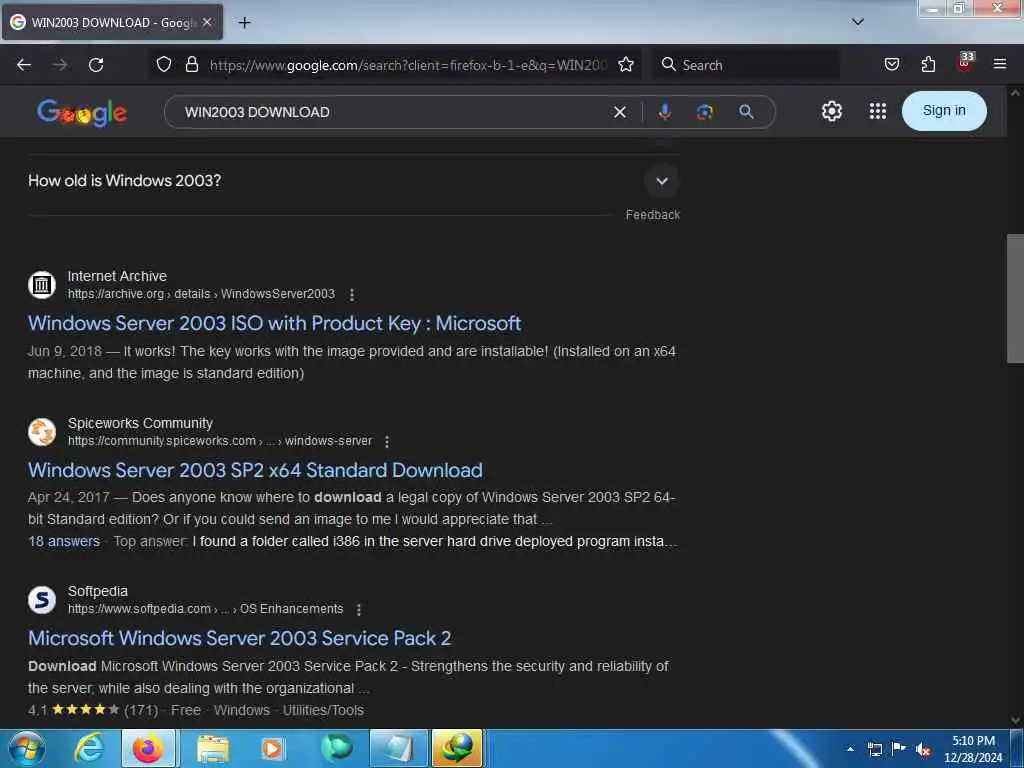Open Spiceworks result options menu
Viewport: 1024px width, 768px height.
tap(387, 441)
